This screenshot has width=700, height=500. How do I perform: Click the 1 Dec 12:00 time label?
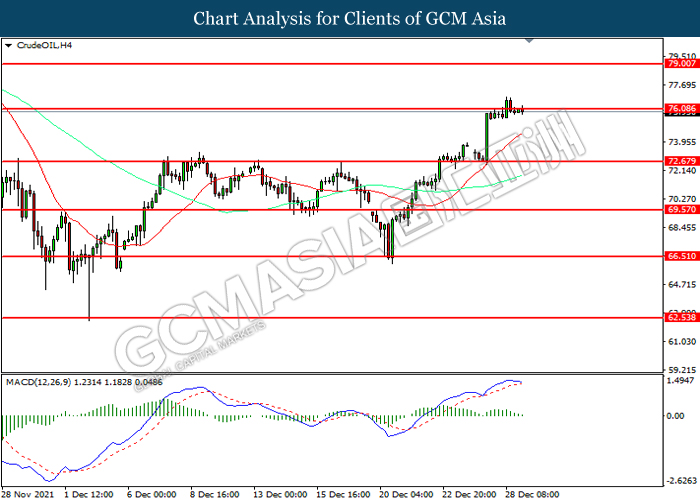(89, 494)
